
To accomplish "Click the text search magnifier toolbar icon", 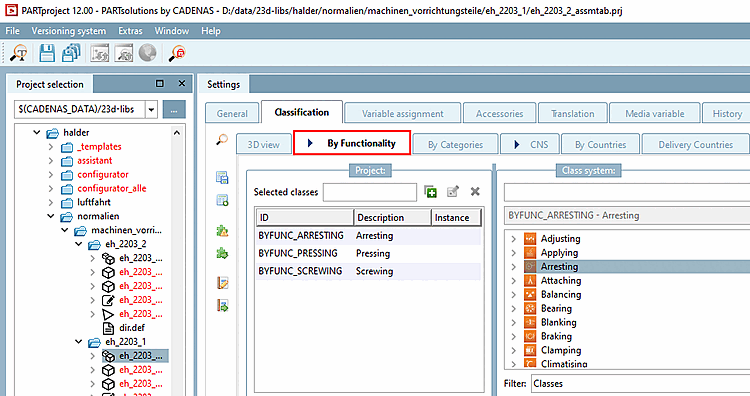I will 19,53.
